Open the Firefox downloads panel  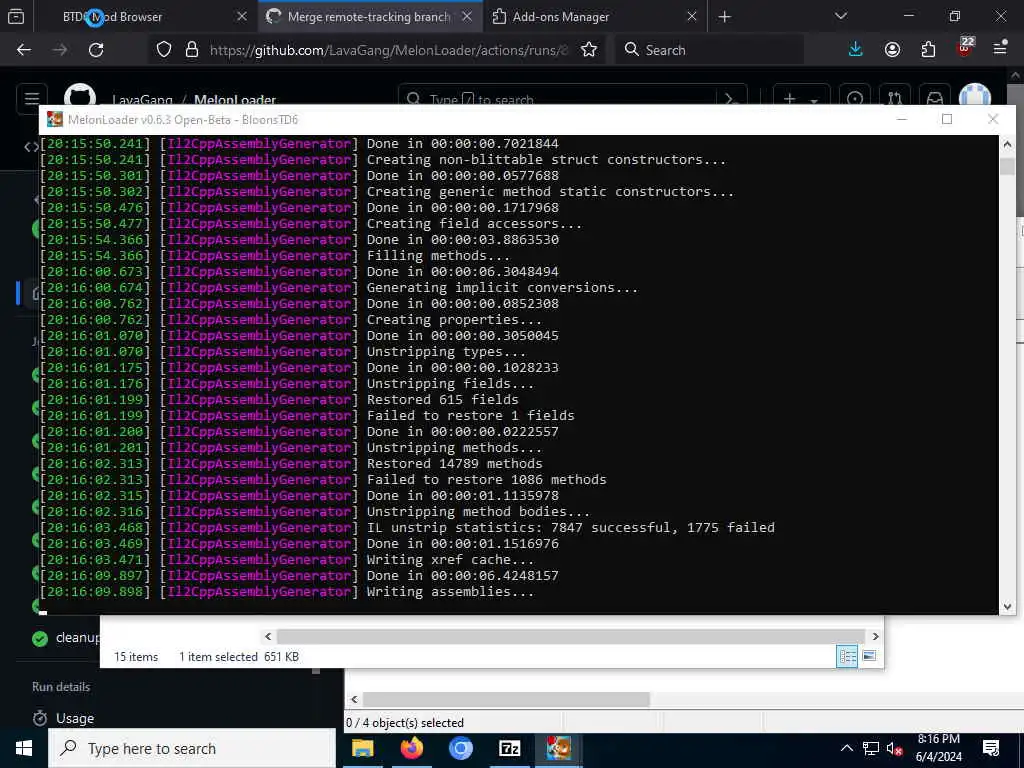856,50
